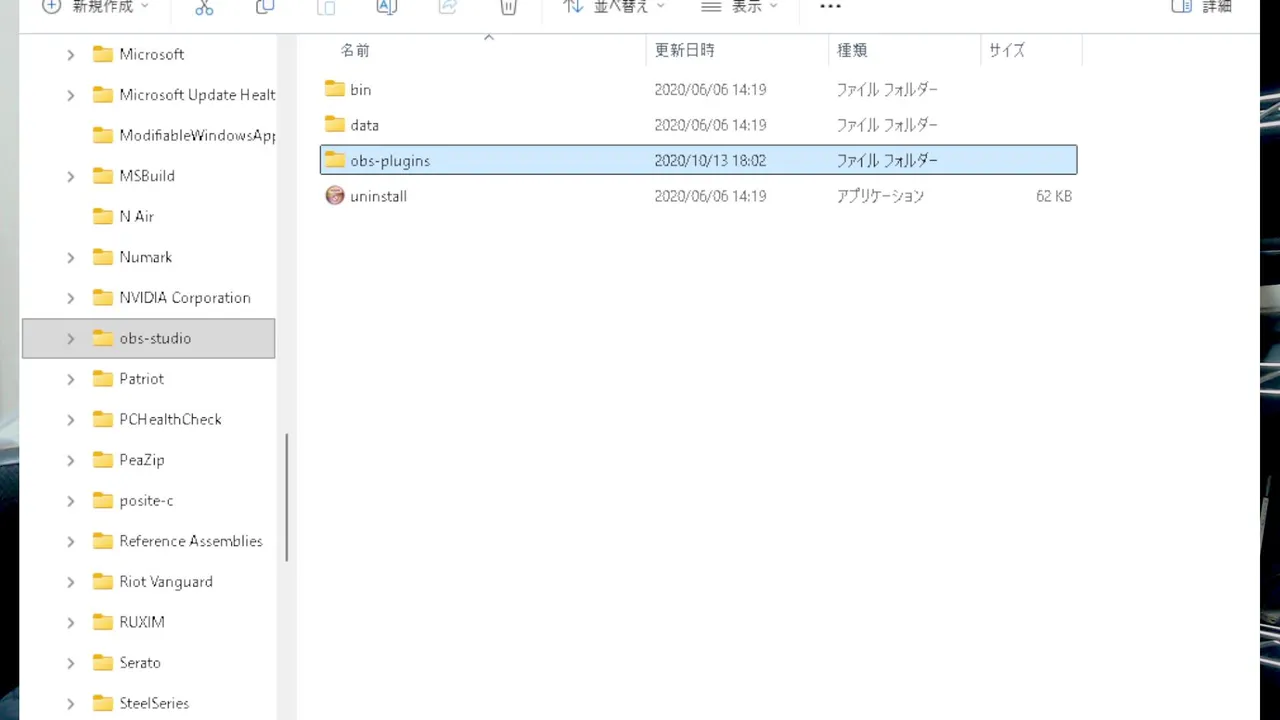Select MSBuild in the navigation tree
The image size is (1280, 720).
(x=147, y=176)
